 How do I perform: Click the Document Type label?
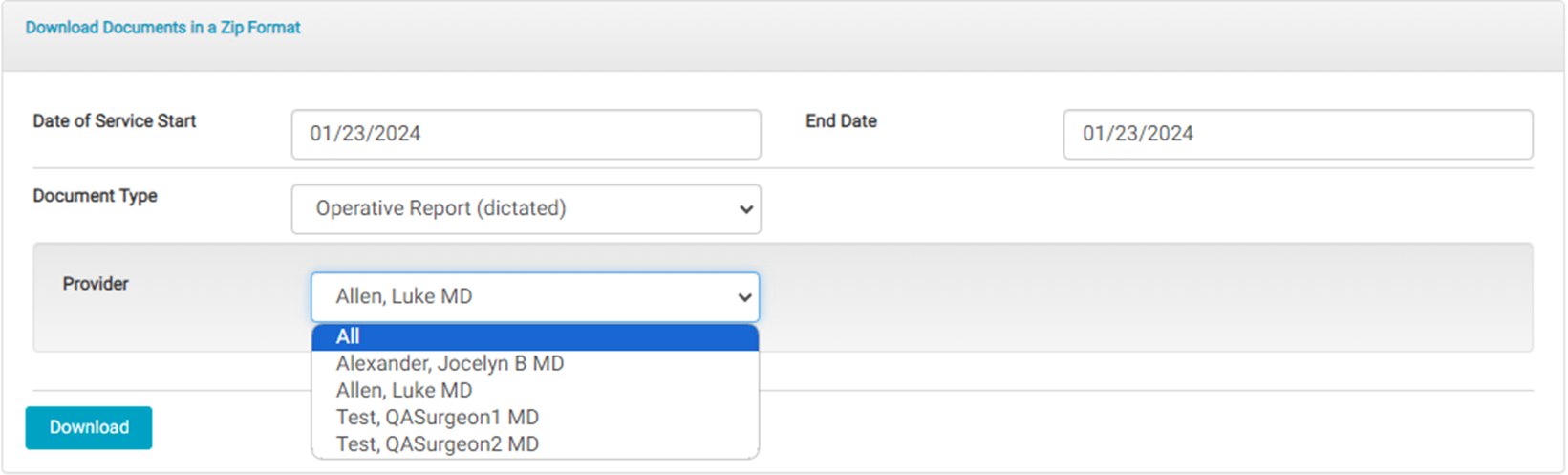[95, 196]
